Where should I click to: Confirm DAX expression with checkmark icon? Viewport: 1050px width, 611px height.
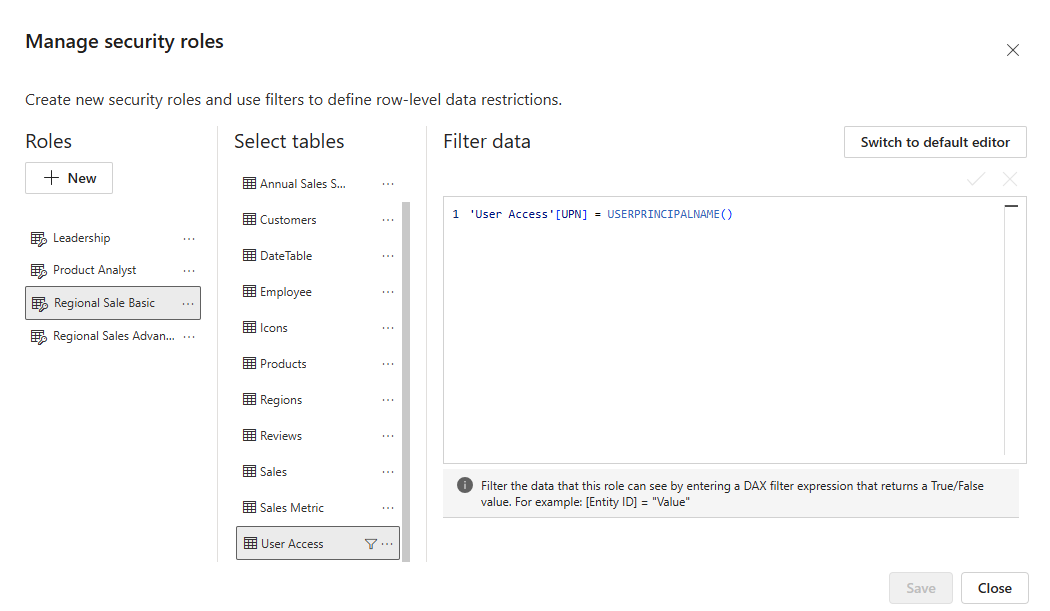[x=976, y=179]
